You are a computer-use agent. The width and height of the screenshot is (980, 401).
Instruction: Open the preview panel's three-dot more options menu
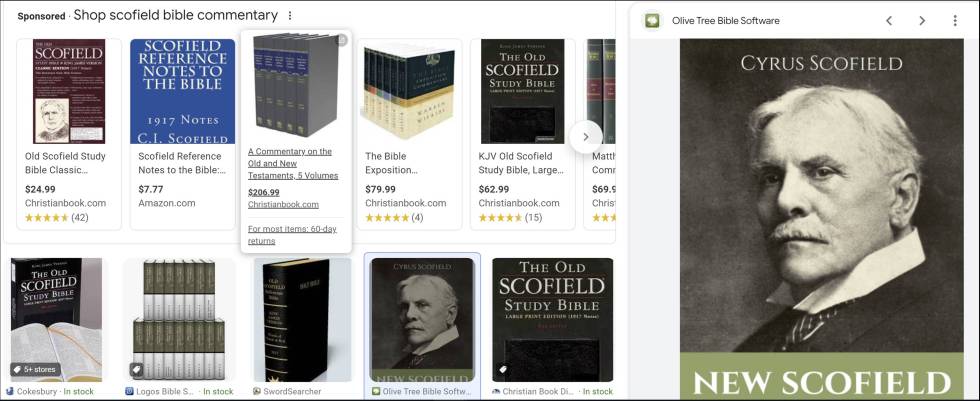[954, 21]
